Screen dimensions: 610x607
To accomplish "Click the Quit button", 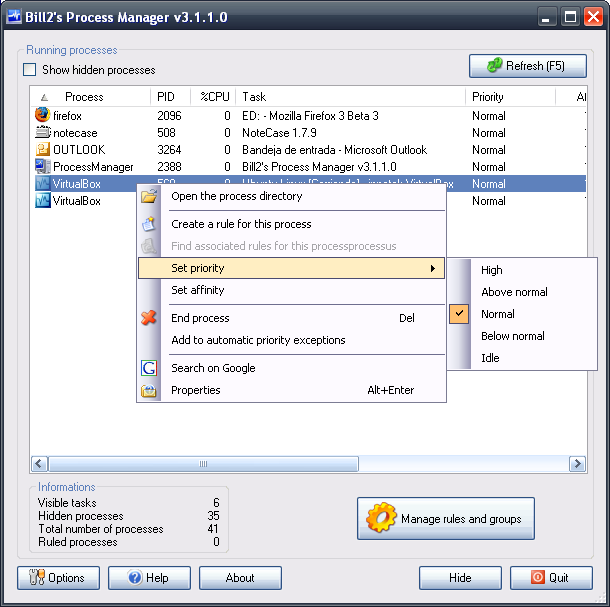I will pyautogui.click(x=551, y=578).
